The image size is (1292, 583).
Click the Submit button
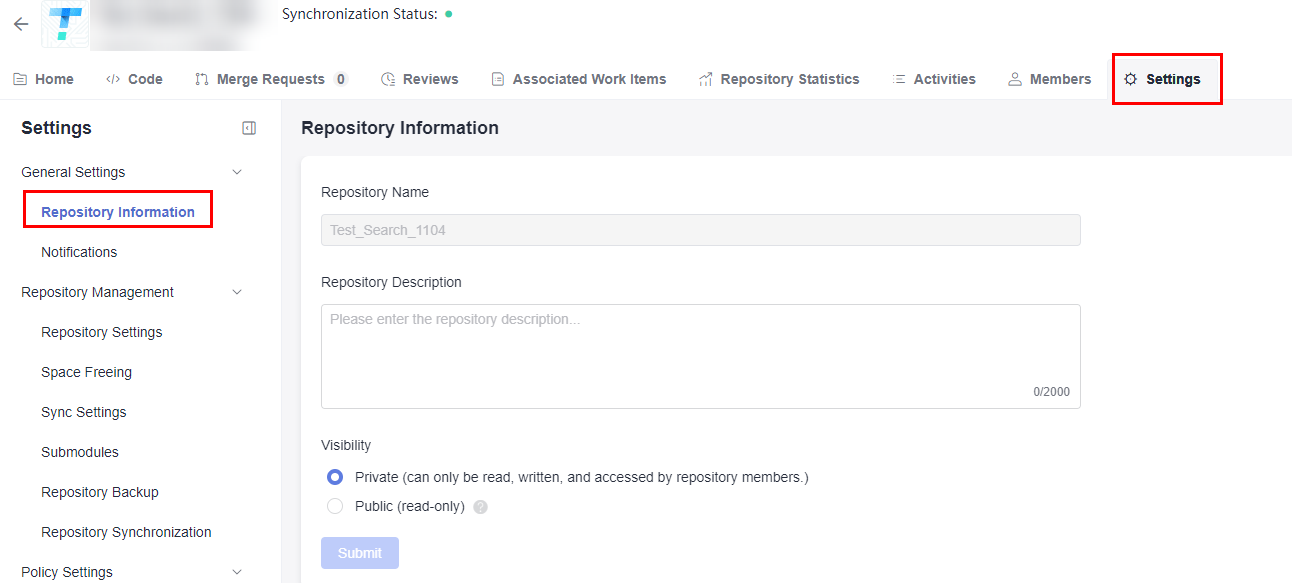tap(360, 553)
